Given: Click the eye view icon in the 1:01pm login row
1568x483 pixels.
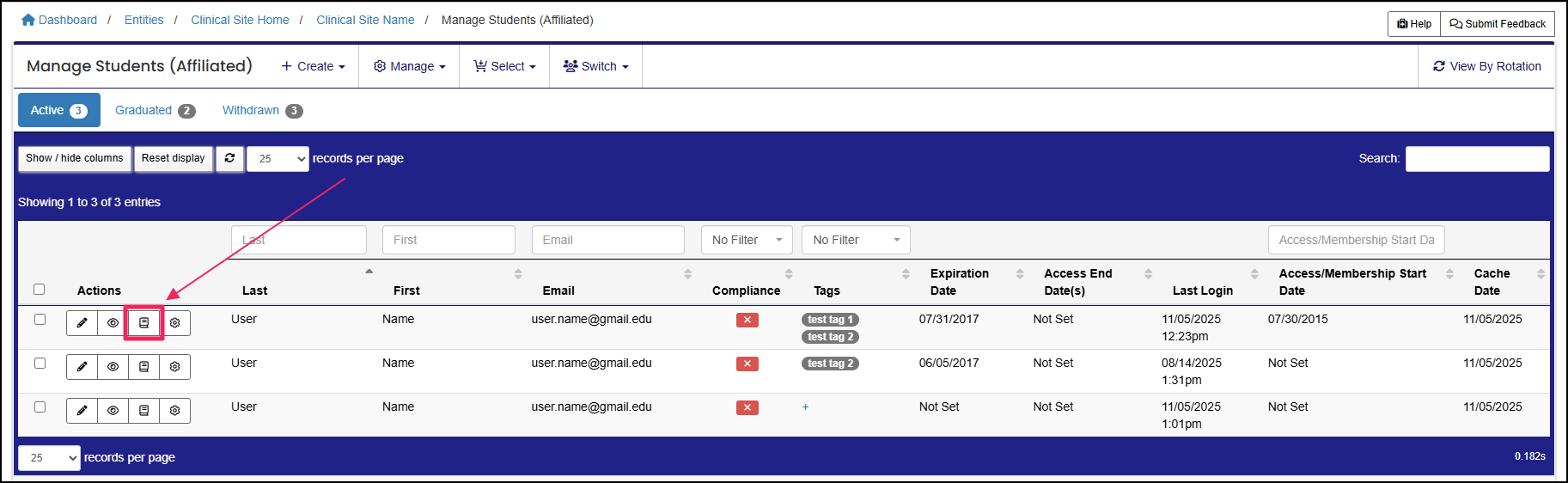Looking at the screenshot, I should 113,411.
